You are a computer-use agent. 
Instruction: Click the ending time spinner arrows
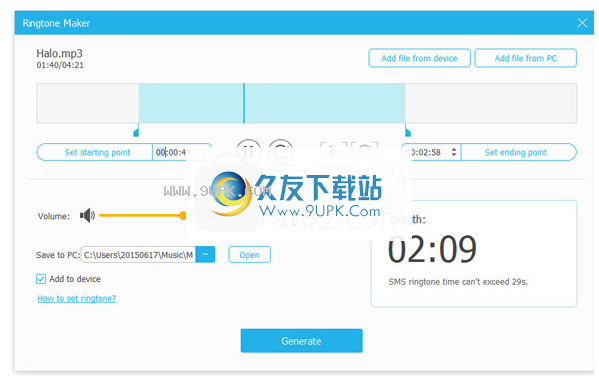coord(454,152)
